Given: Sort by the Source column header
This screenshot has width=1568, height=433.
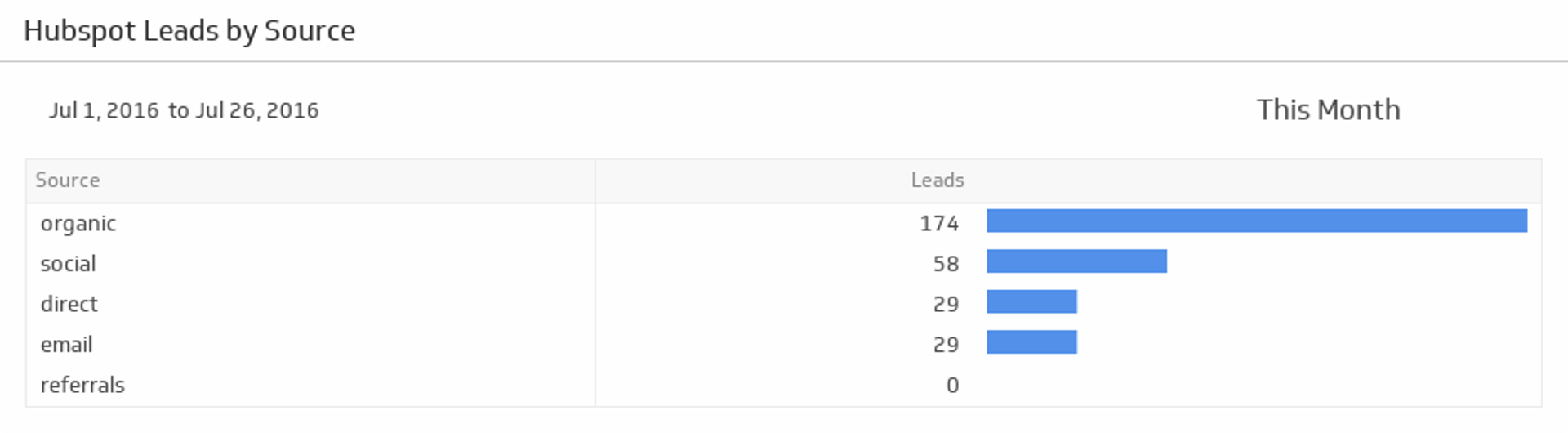Looking at the screenshot, I should click(x=68, y=181).
